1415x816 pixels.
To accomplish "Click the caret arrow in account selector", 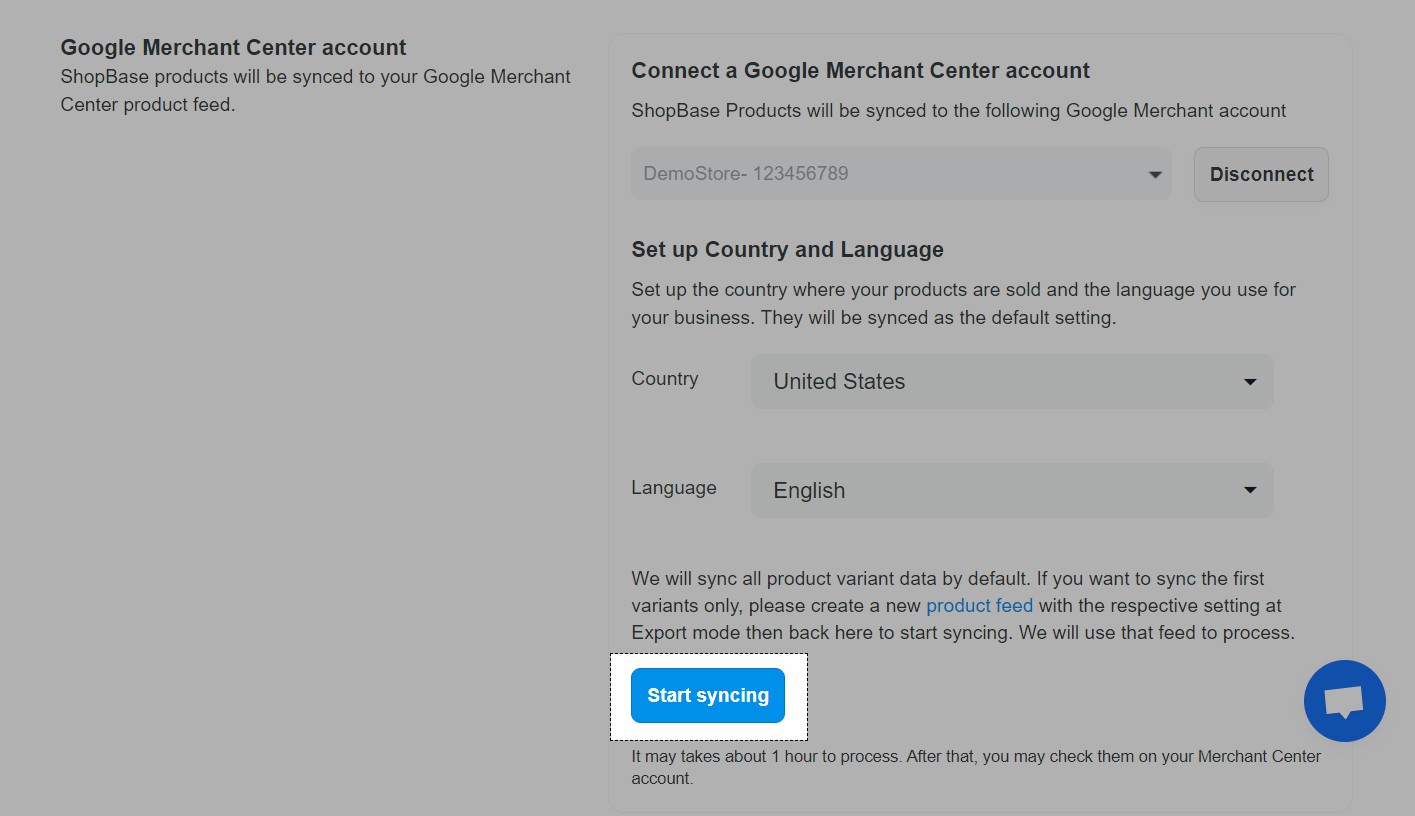I will pos(1155,175).
